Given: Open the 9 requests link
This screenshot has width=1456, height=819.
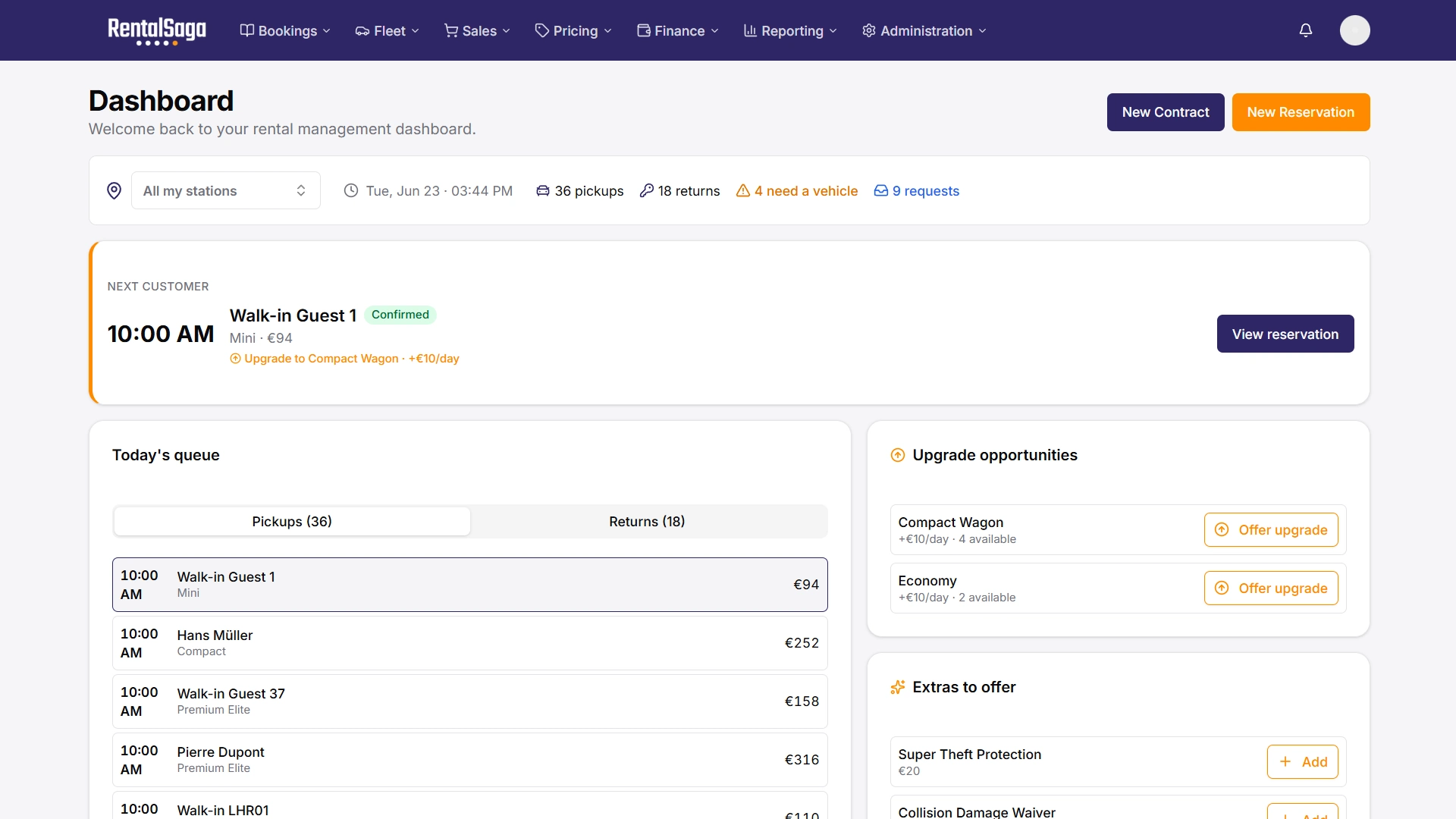Looking at the screenshot, I should [x=917, y=191].
